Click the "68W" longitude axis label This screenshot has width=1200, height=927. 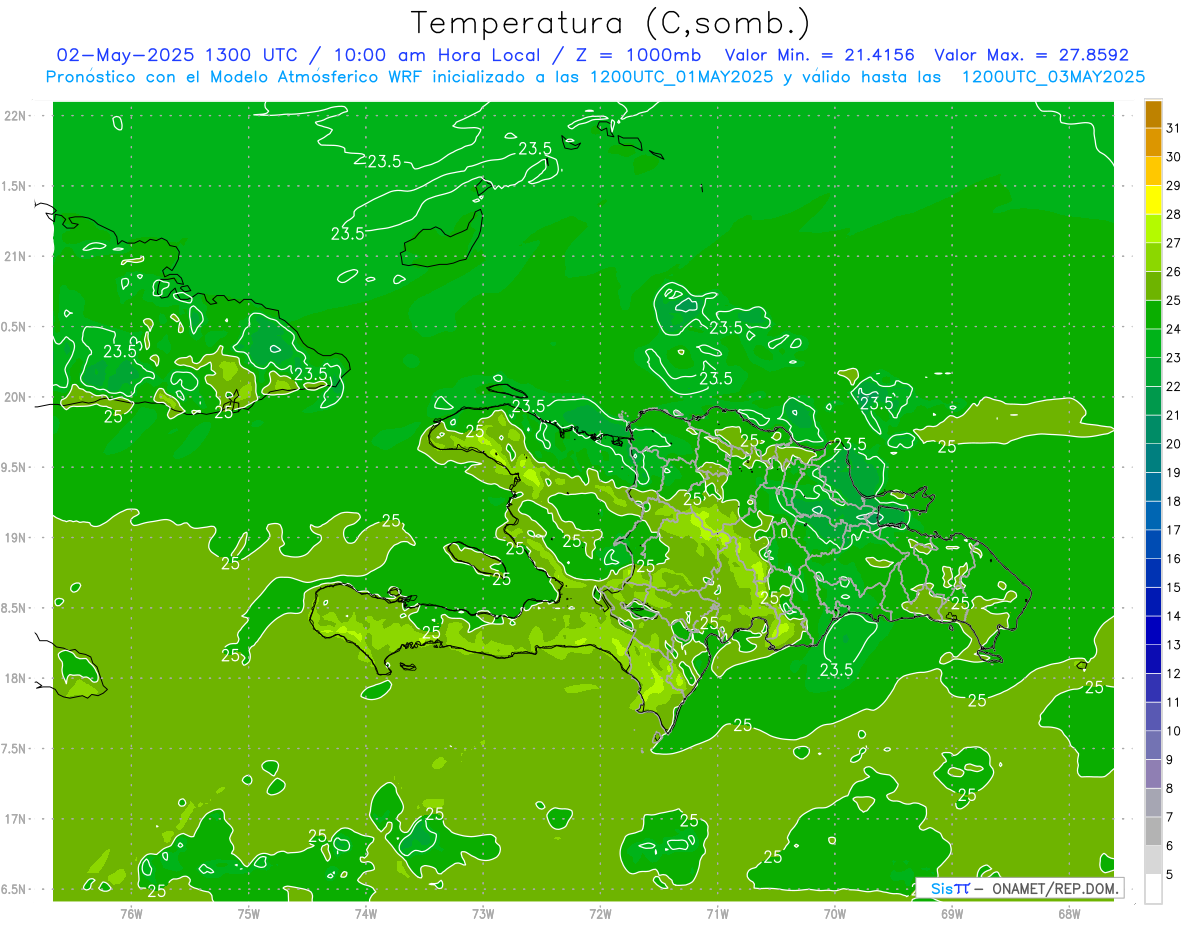pyautogui.click(x=1069, y=913)
